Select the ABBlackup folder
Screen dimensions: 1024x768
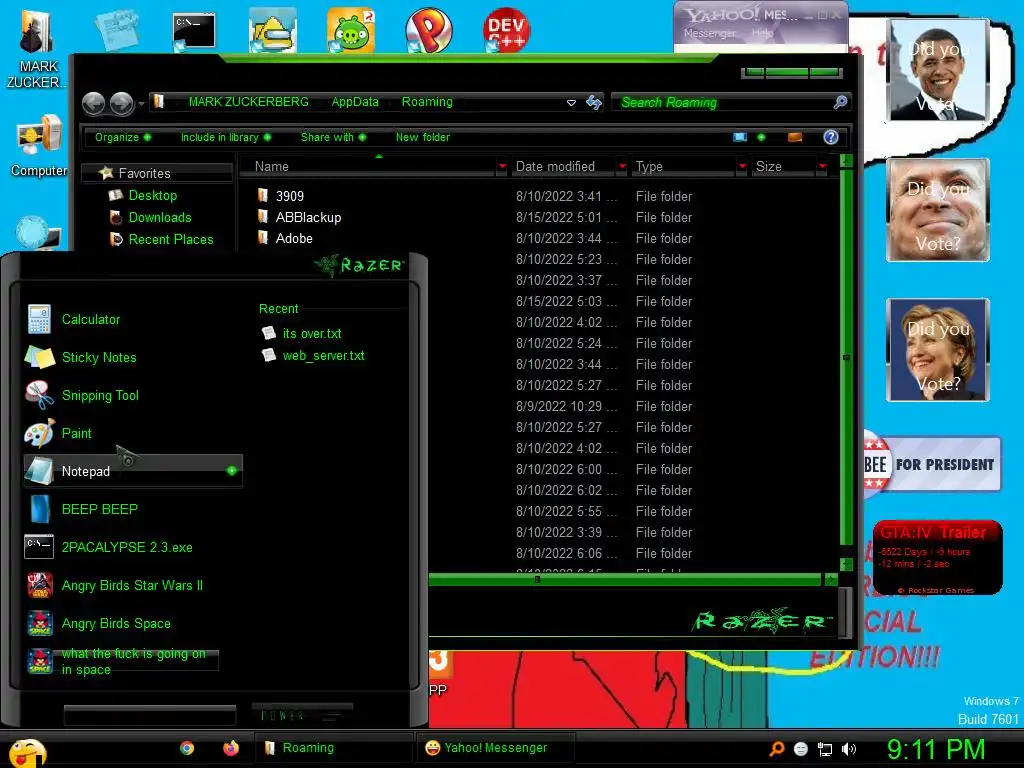click(308, 217)
